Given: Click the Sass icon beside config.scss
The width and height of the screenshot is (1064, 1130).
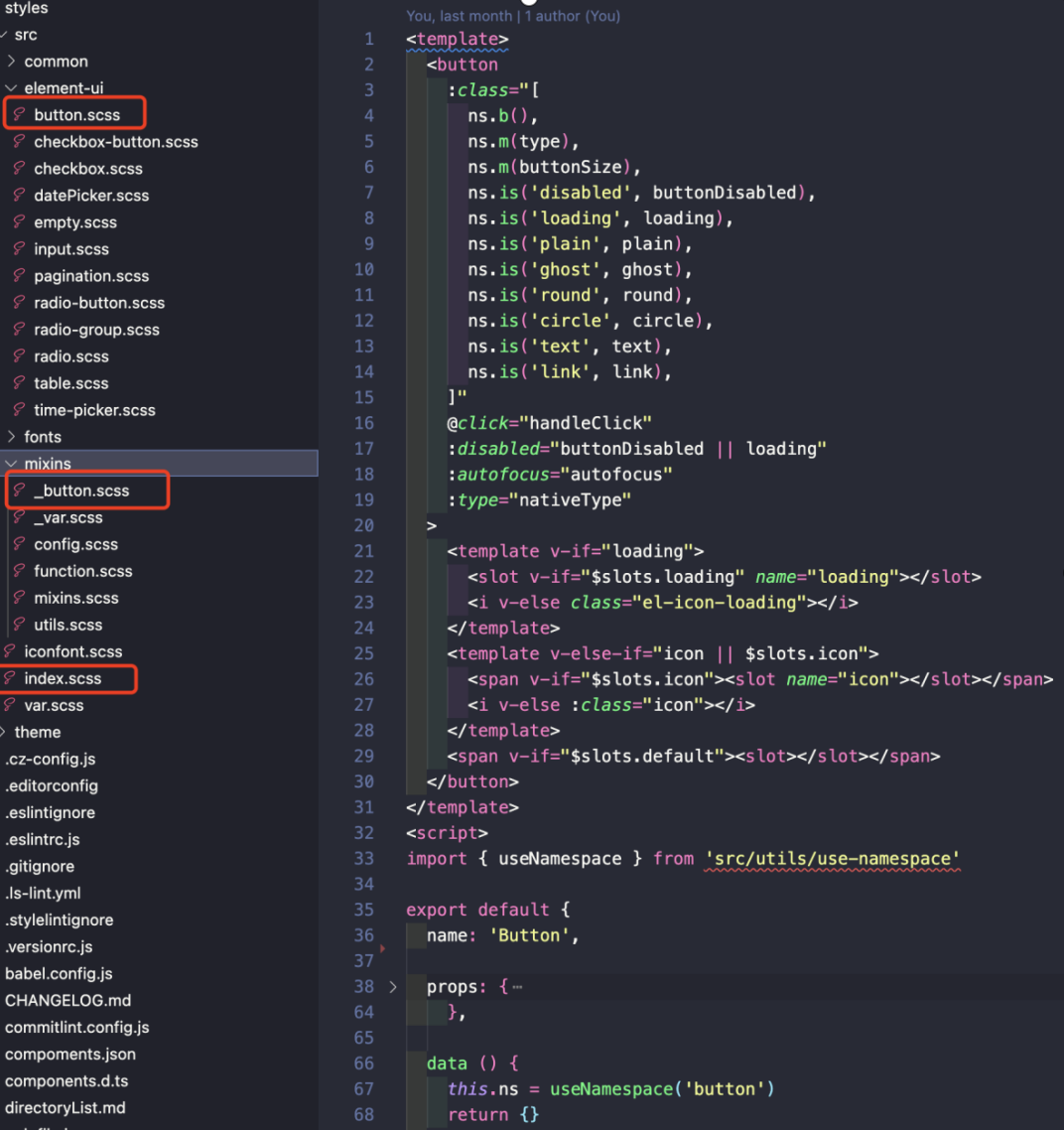Looking at the screenshot, I should pyautogui.click(x=20, y=543).
